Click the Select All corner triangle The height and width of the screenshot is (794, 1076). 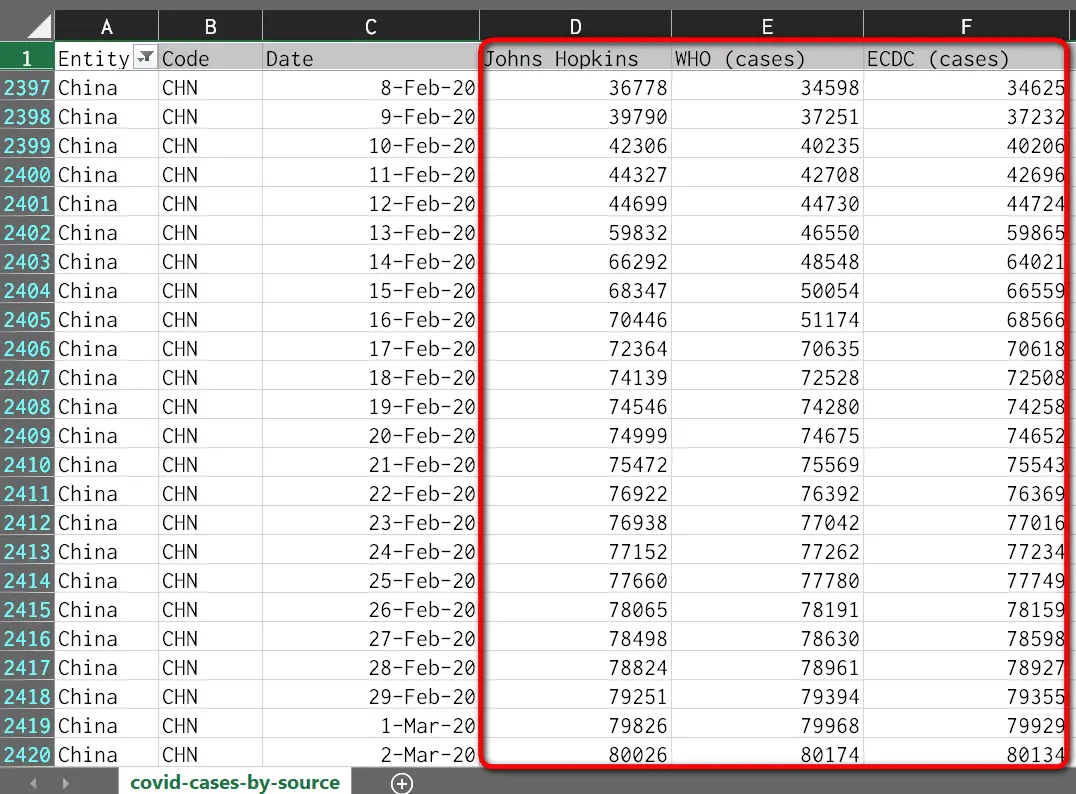click(x=39, y=26)
